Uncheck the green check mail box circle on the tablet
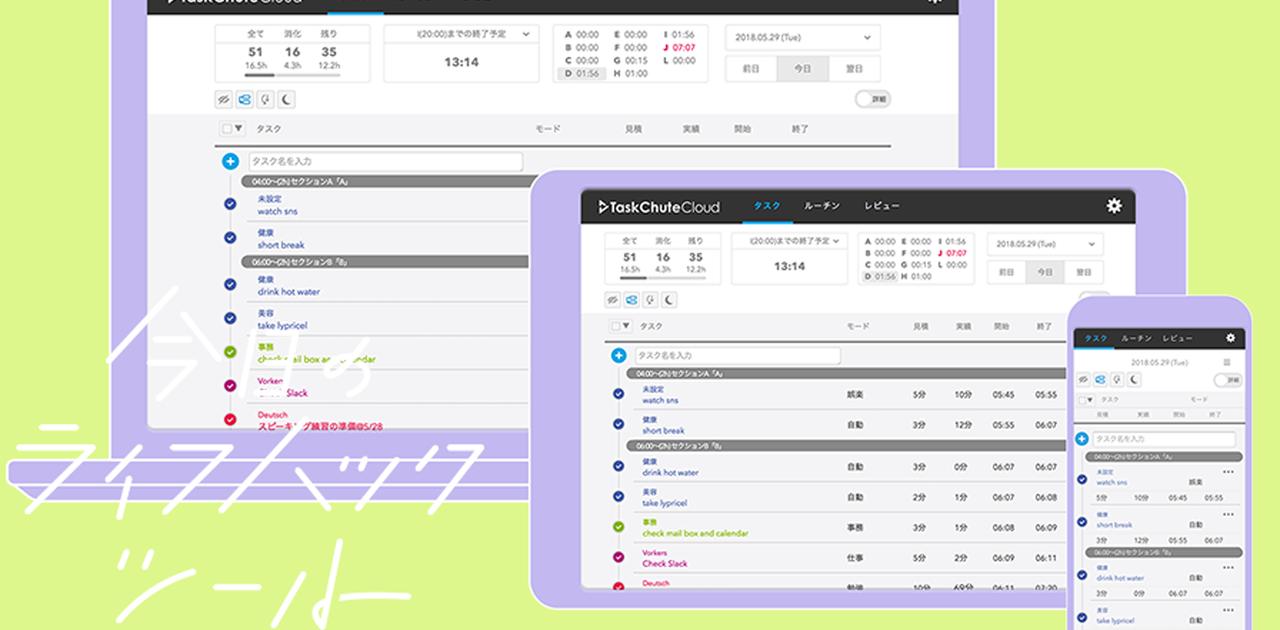 click(618, 526)
